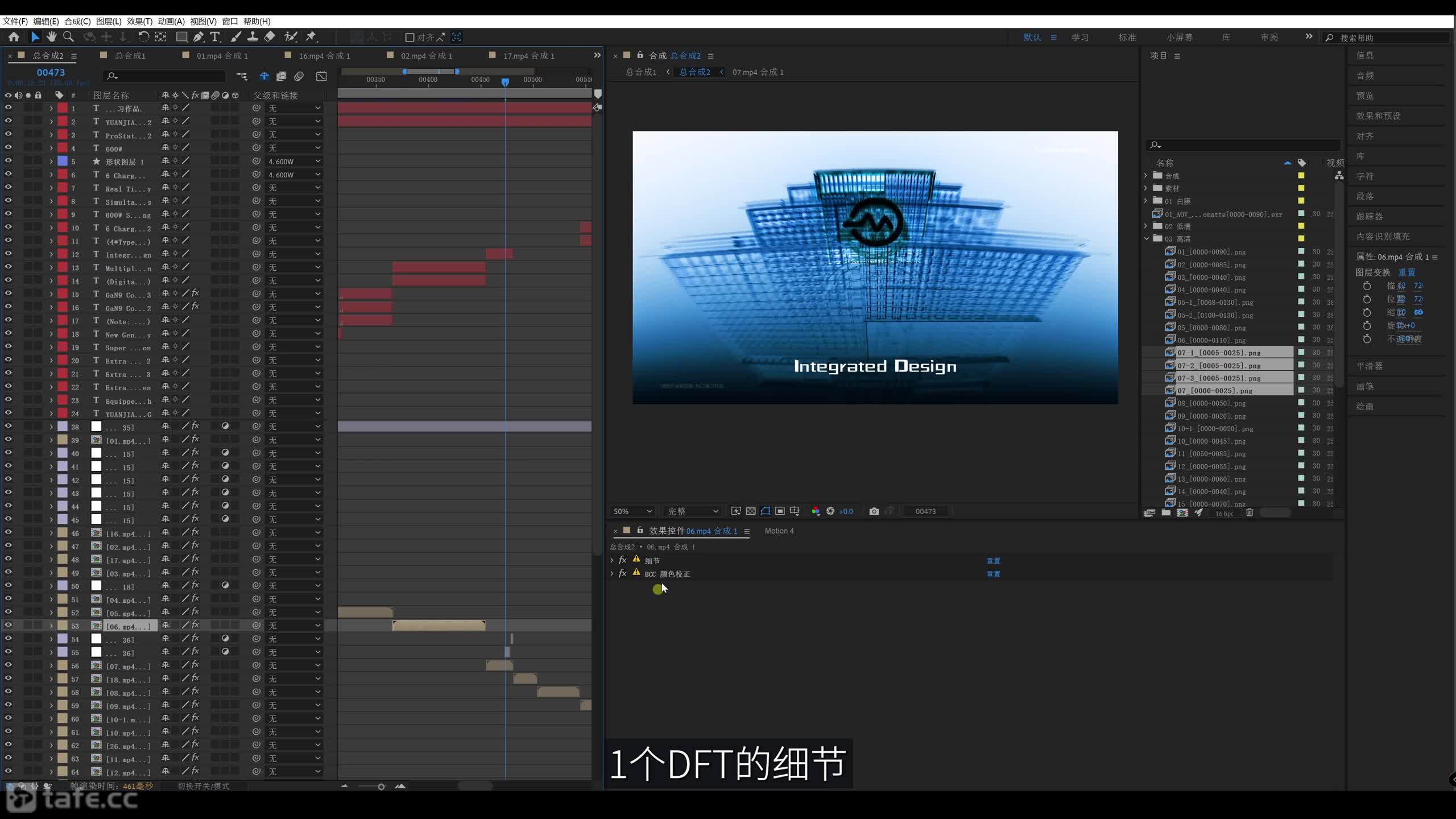Select the Pen tool
Viewport: 1456px width, 819px height.
click(x=198, y=37)
